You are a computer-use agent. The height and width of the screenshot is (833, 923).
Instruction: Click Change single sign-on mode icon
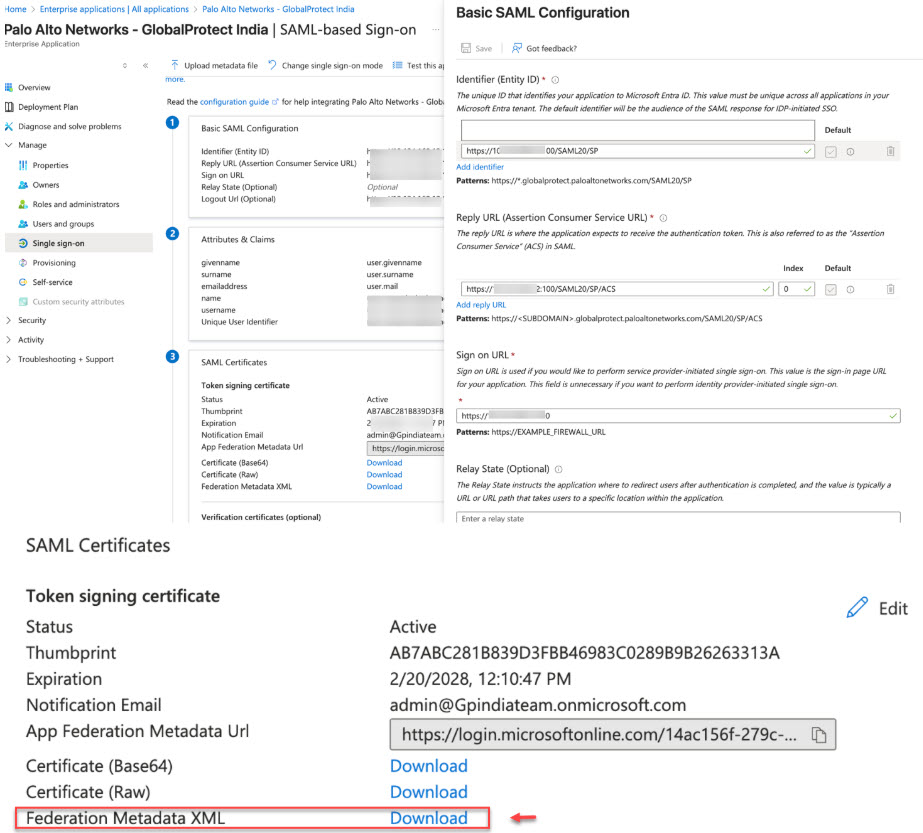273,65
